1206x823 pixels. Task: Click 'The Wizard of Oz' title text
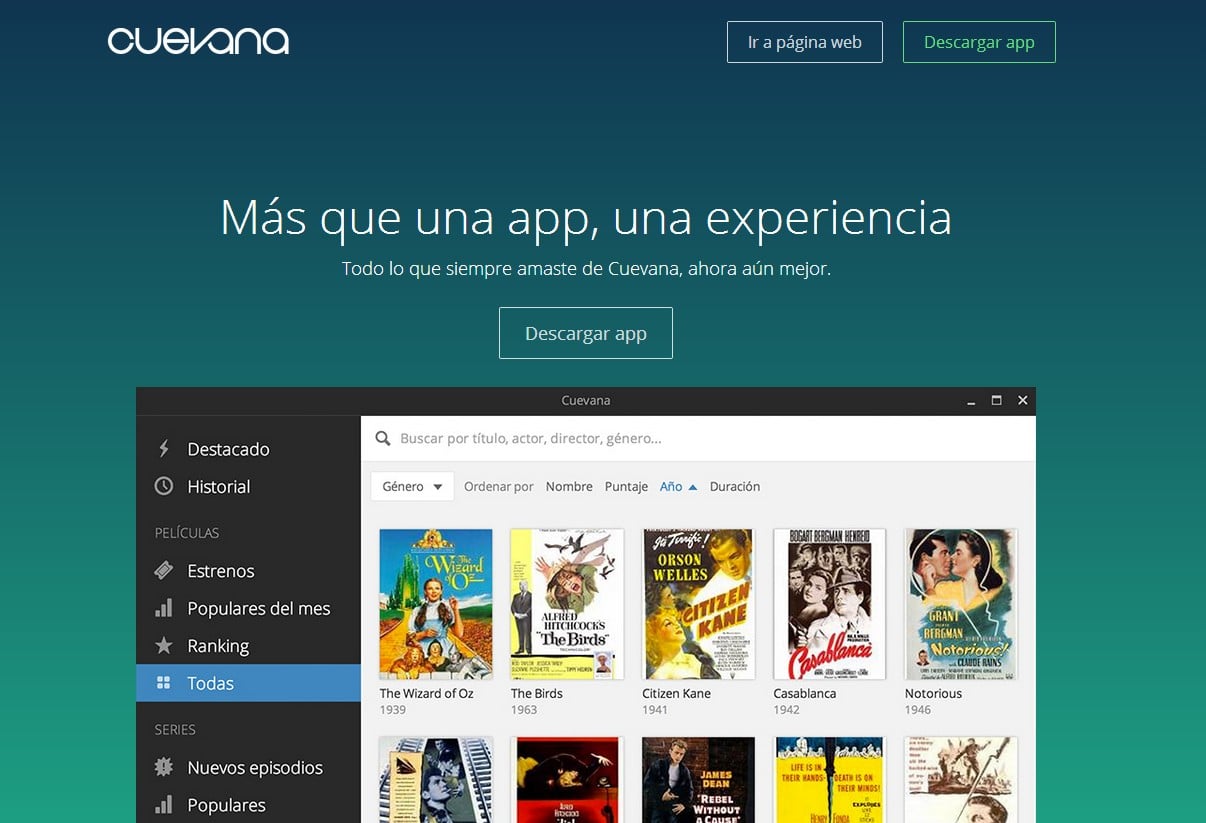pos(426,693)
